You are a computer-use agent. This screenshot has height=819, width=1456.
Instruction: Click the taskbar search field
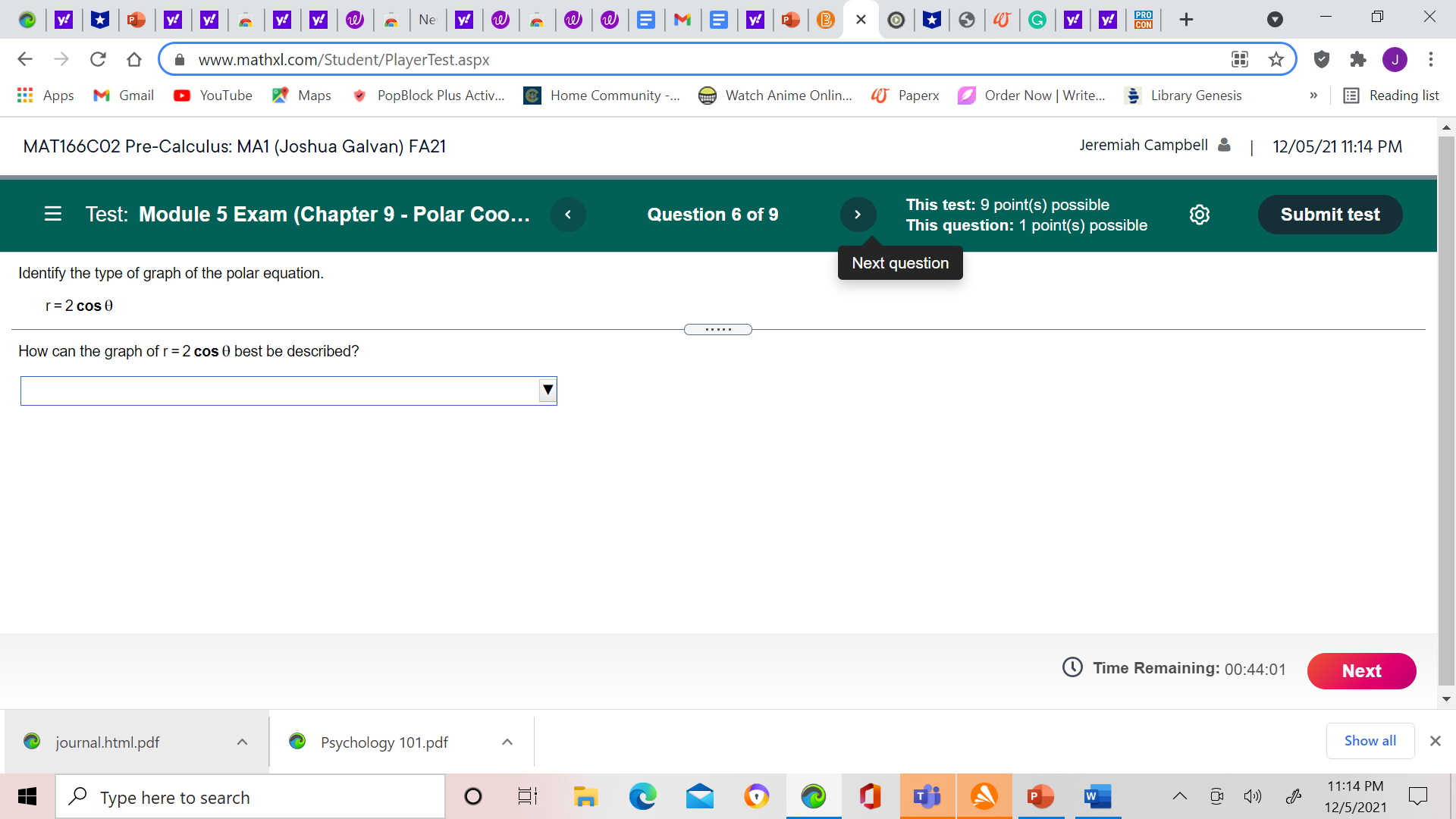(x=250, y=796)
